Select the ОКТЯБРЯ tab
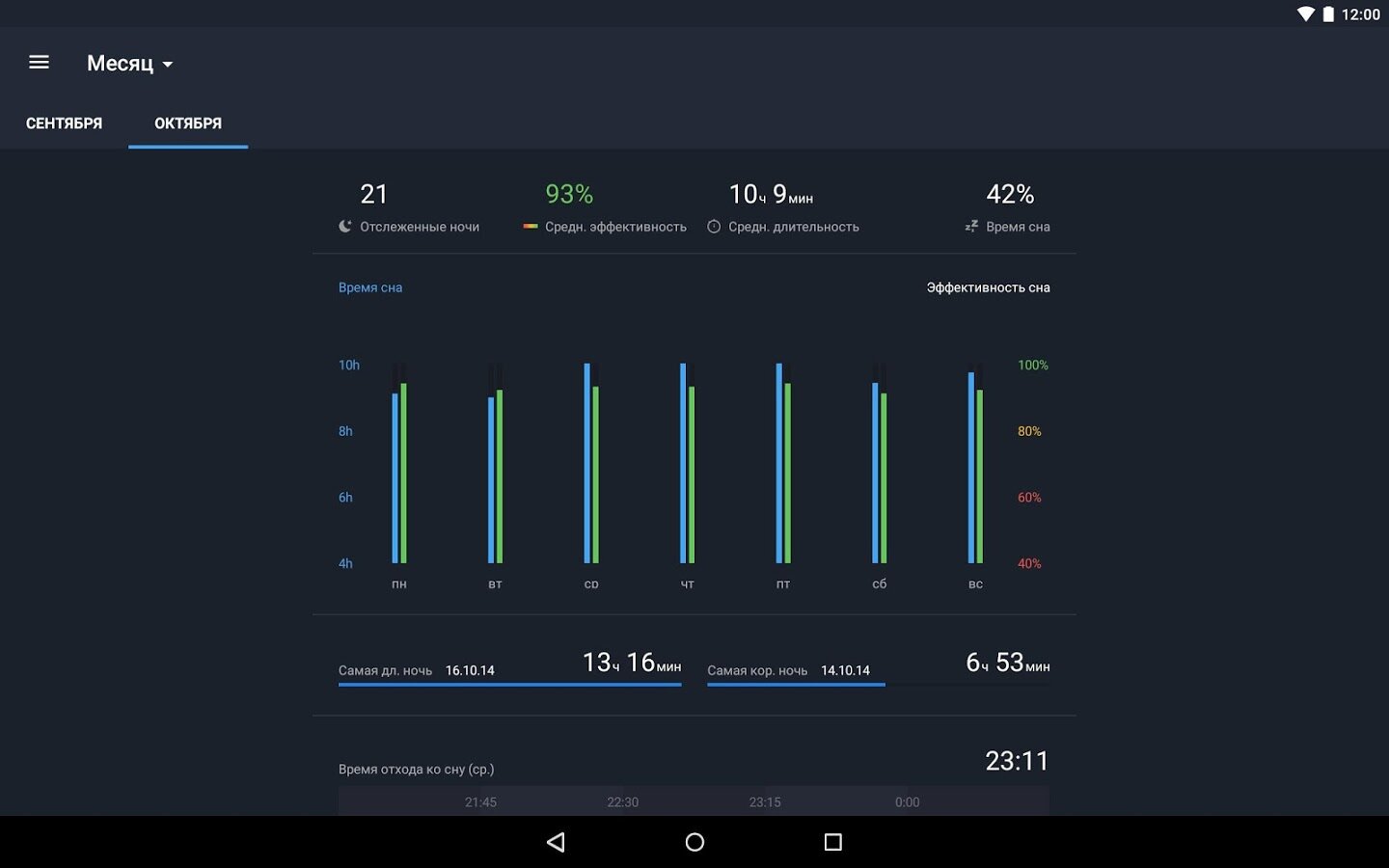Viewport: 1389px width, 868px height. 188,123
